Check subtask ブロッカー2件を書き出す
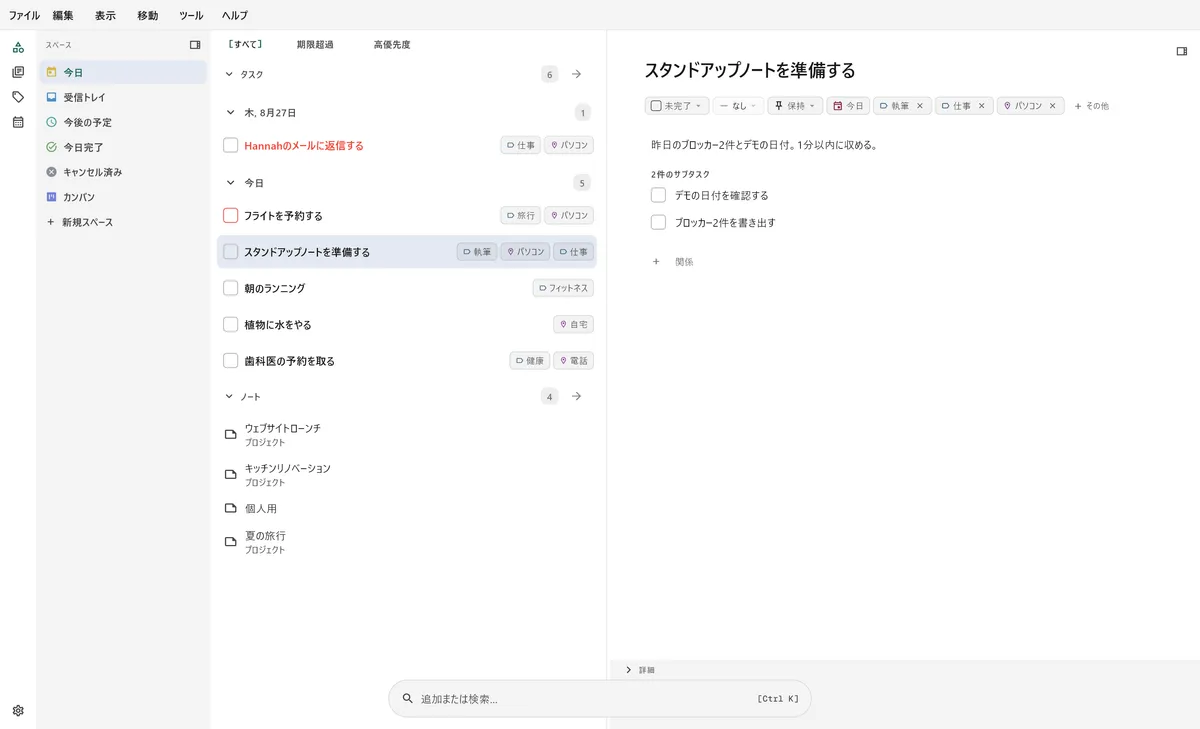The image size is (1200, 729). (658, 222)
